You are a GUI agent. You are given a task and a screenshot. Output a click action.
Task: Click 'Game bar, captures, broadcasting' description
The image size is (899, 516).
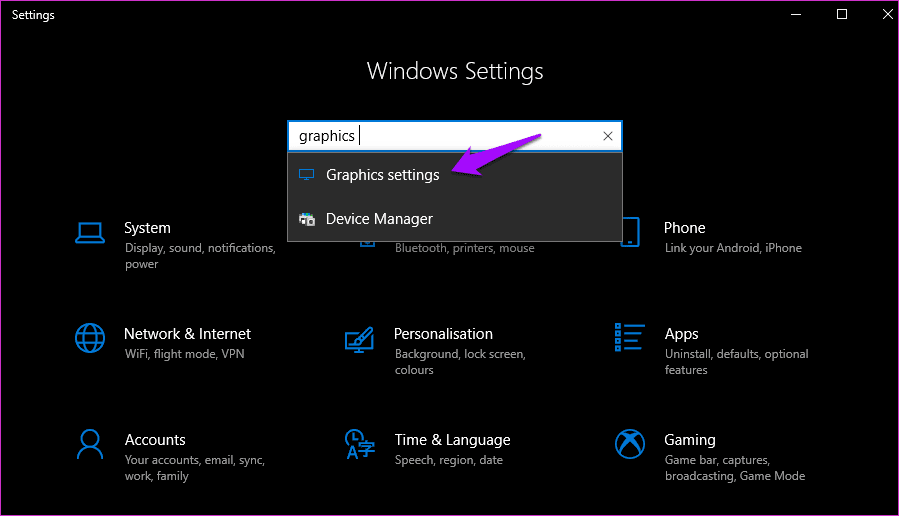click(x=734, y=468)
